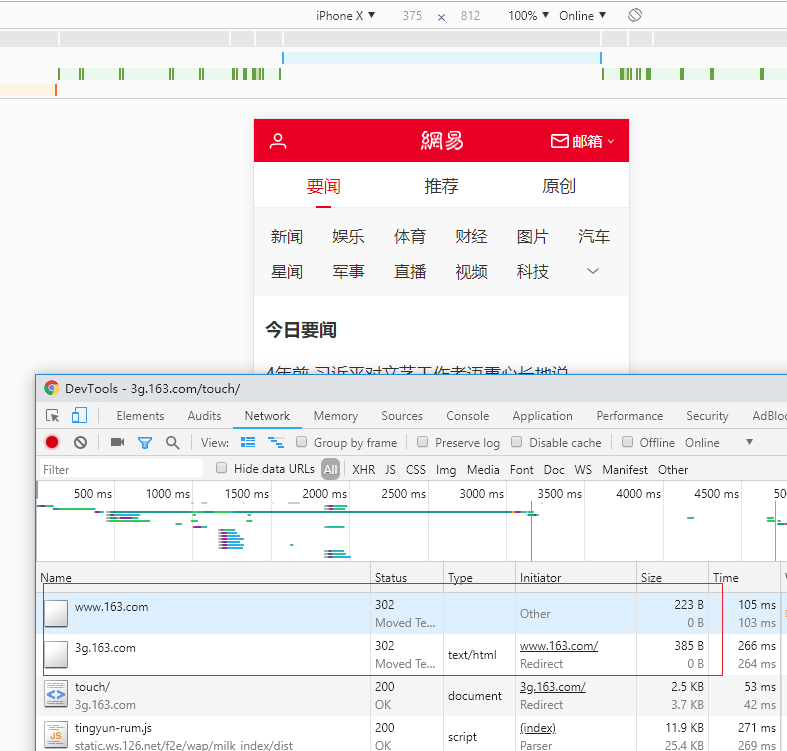787x751 pixels.
Task: Enable Group by frame checkbox
Action: pos(302,442)
